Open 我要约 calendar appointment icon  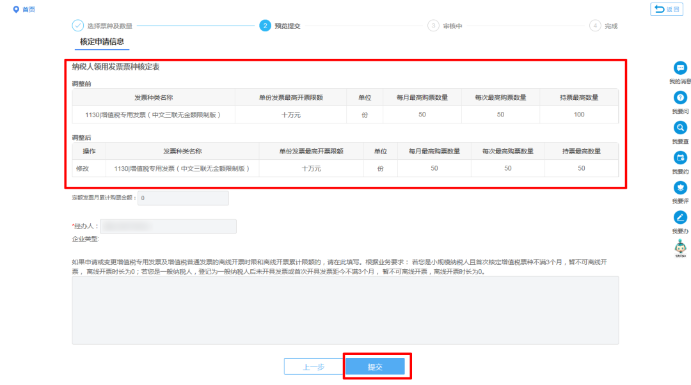point(680,158)
